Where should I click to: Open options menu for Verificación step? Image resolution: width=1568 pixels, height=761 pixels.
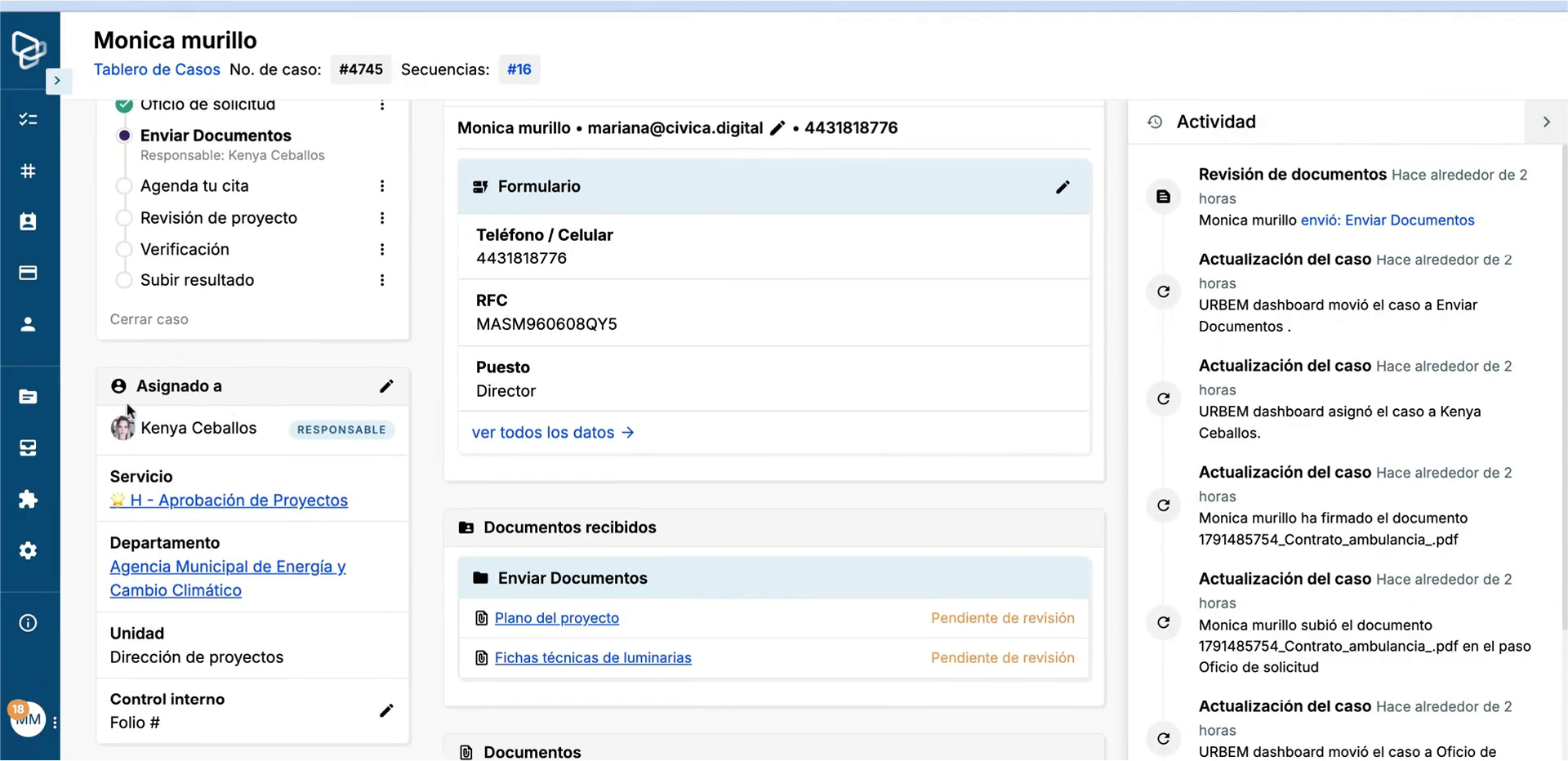[382, 249]
